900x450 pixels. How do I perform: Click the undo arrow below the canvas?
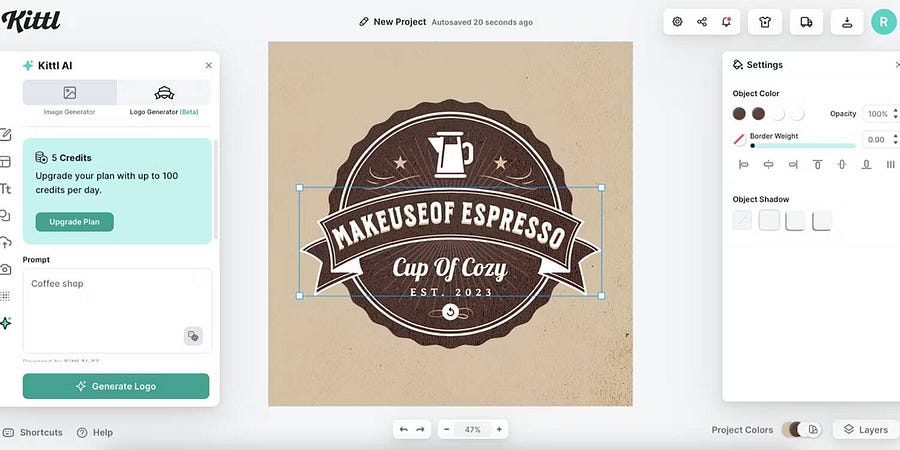(x=404, y=429)
